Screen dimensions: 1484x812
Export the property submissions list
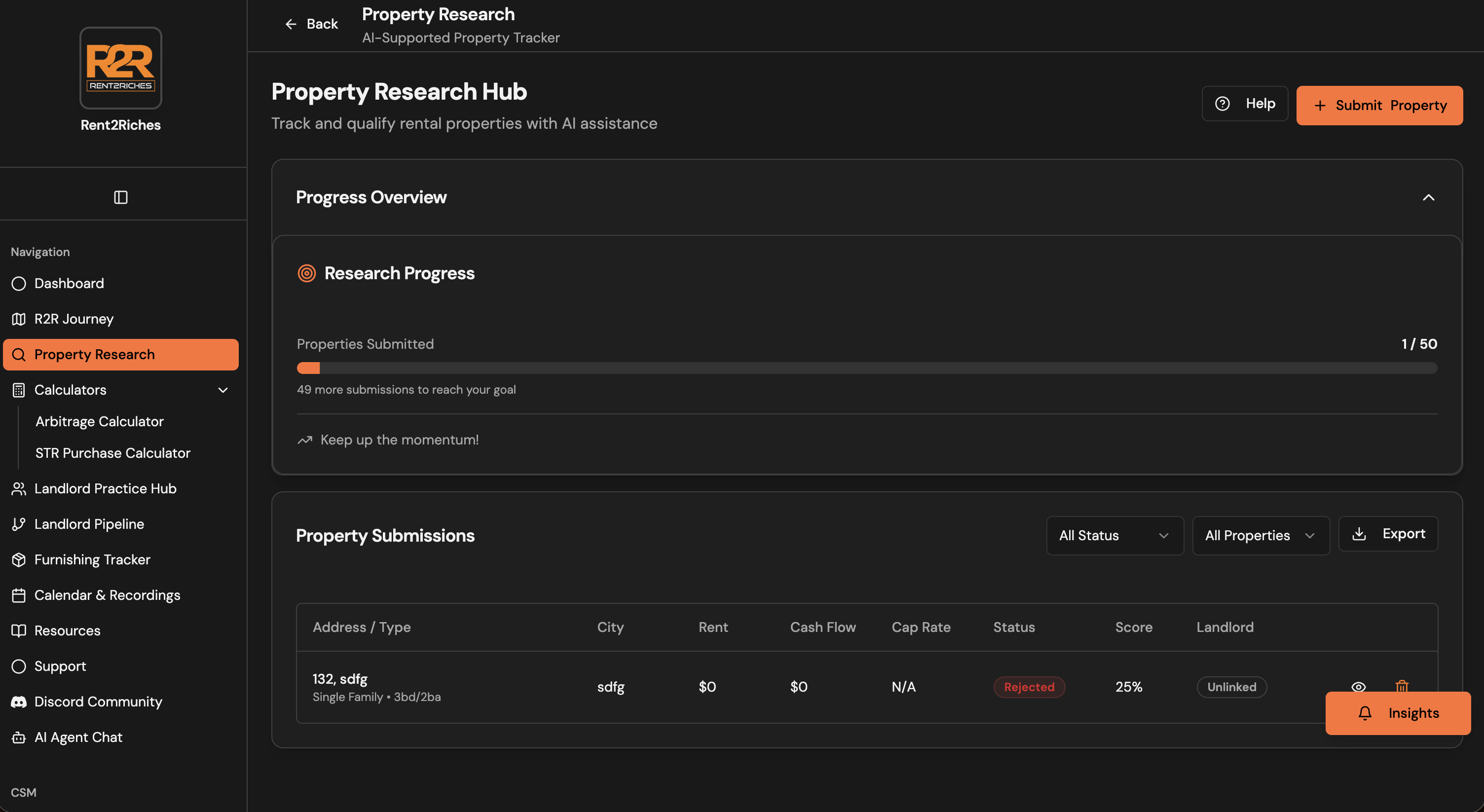pos(1388,534)
